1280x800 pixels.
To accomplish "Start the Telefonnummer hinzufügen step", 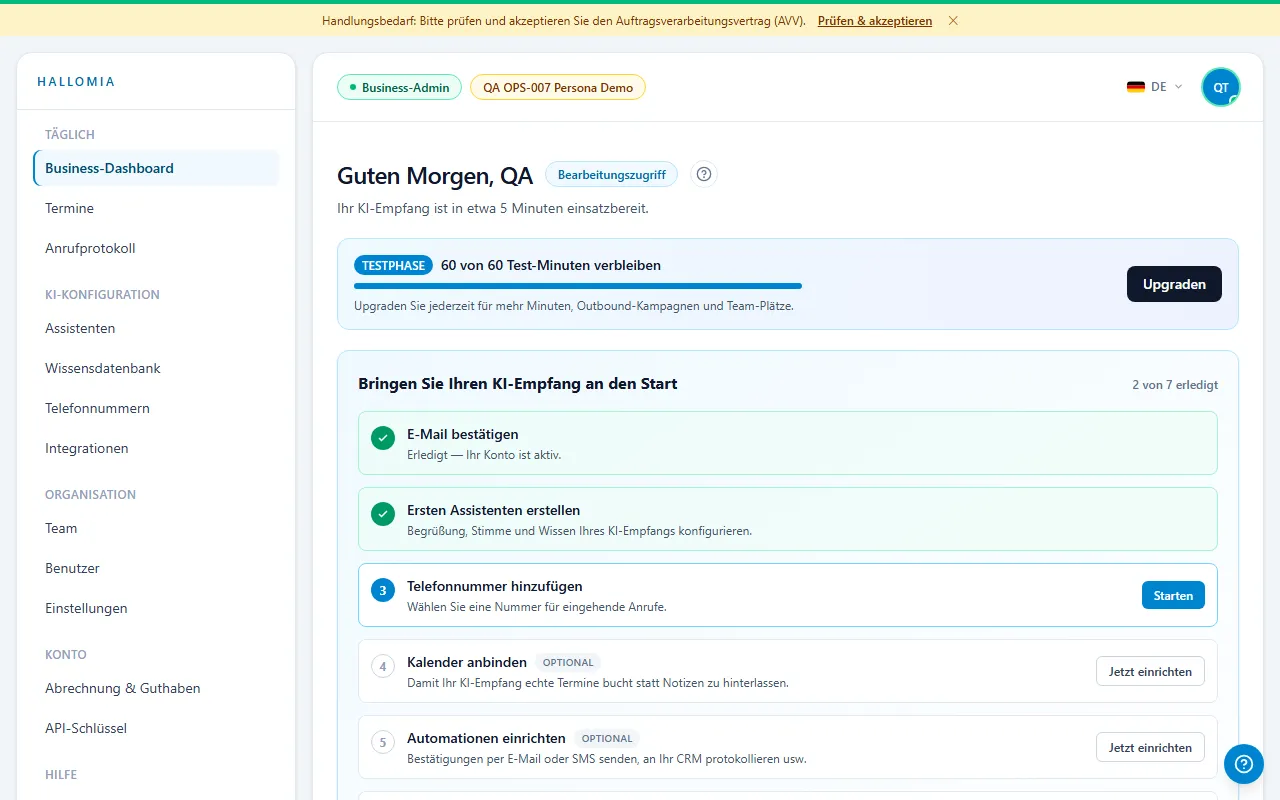I will (x=1173, y=595).
